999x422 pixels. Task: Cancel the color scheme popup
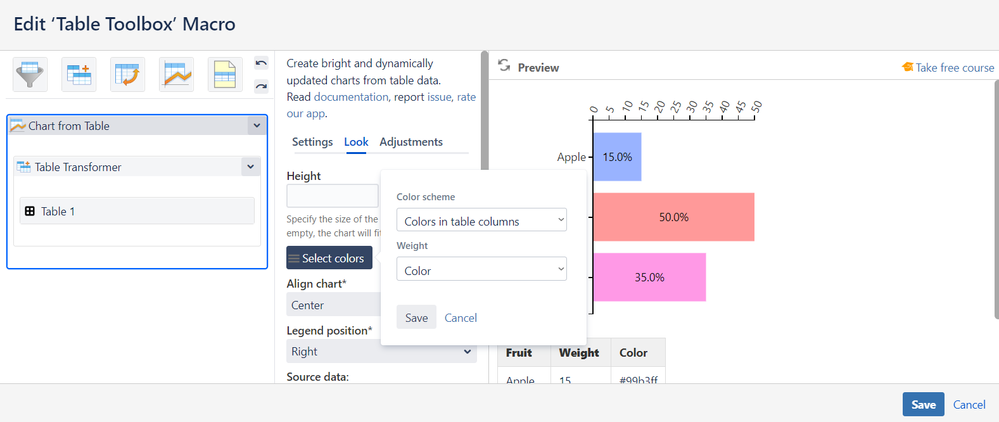[461, 317]
